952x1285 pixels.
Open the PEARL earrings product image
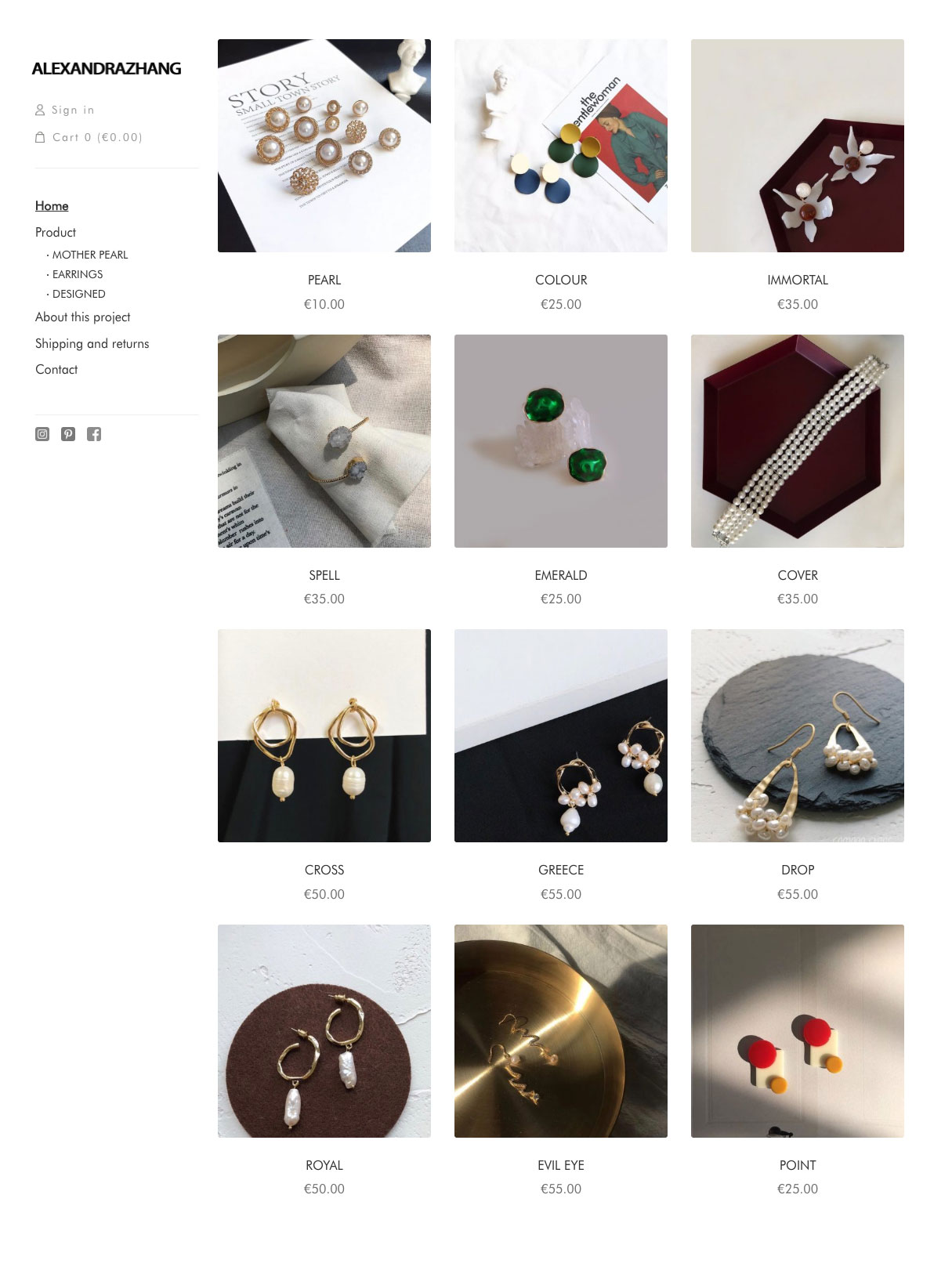click(324, 146)
